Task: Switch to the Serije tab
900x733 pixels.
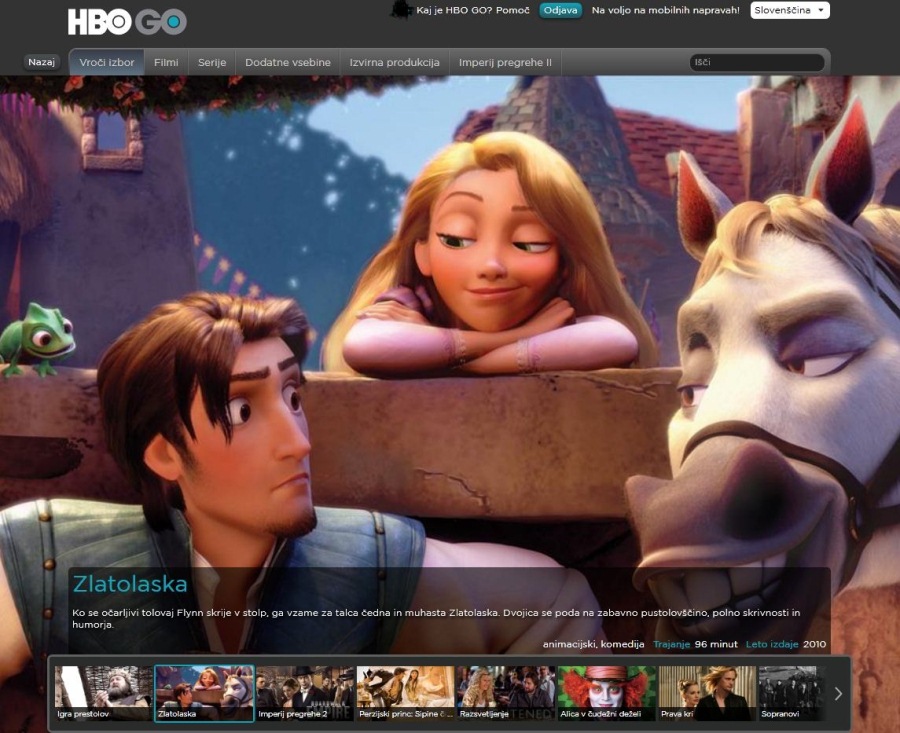Action: (212, 62)
